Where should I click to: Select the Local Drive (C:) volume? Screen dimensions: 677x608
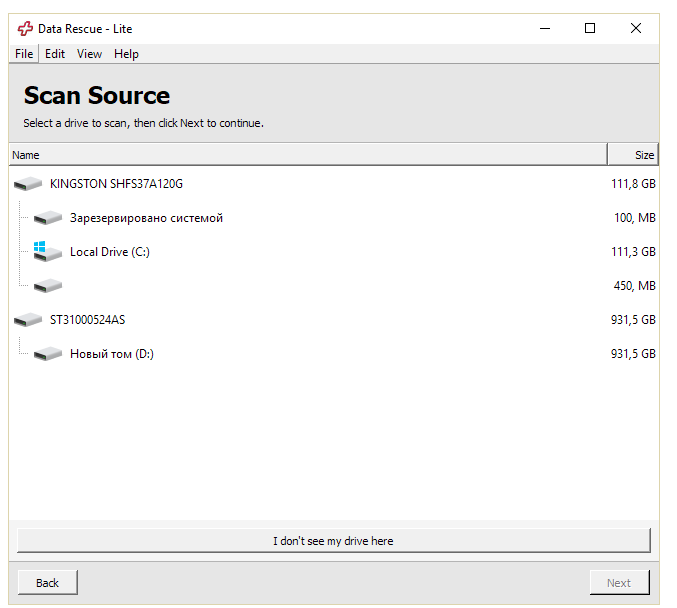[334, 252]
